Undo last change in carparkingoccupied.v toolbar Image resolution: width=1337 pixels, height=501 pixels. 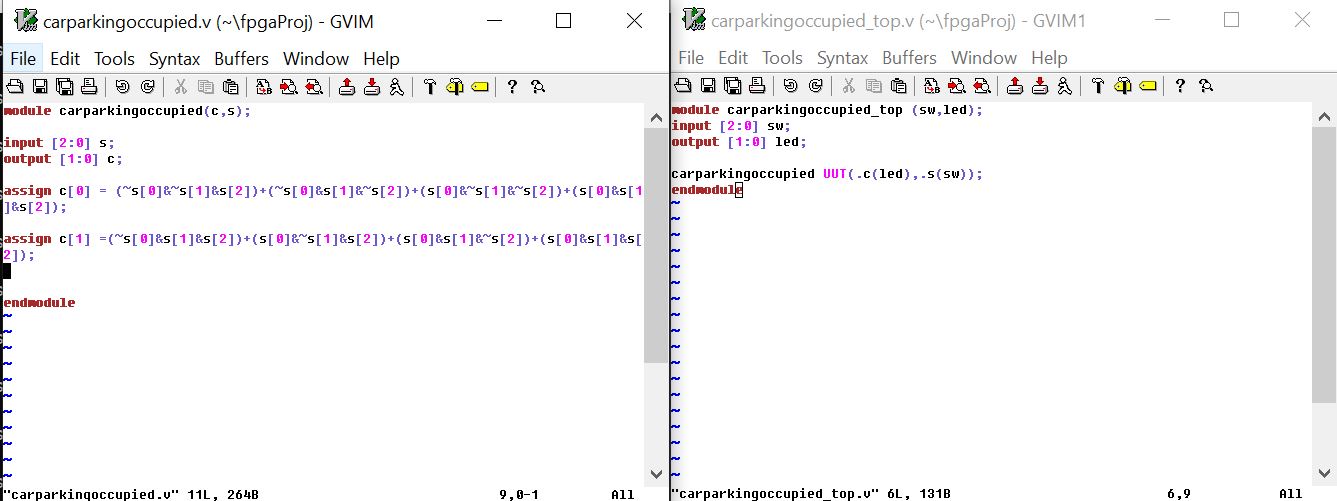tap(122, 87)
